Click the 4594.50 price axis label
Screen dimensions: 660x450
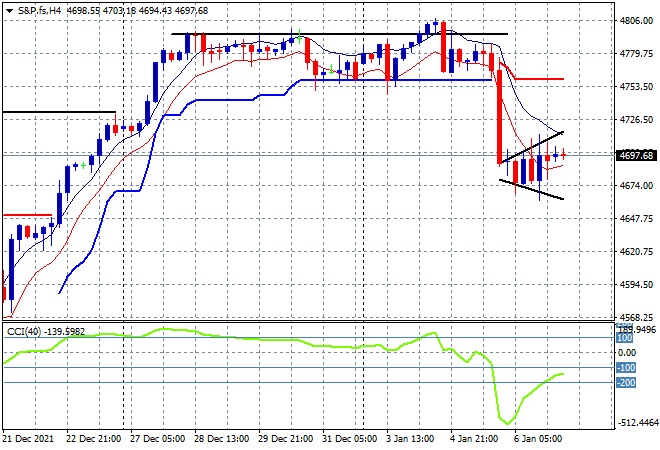(x=636, y=285)
